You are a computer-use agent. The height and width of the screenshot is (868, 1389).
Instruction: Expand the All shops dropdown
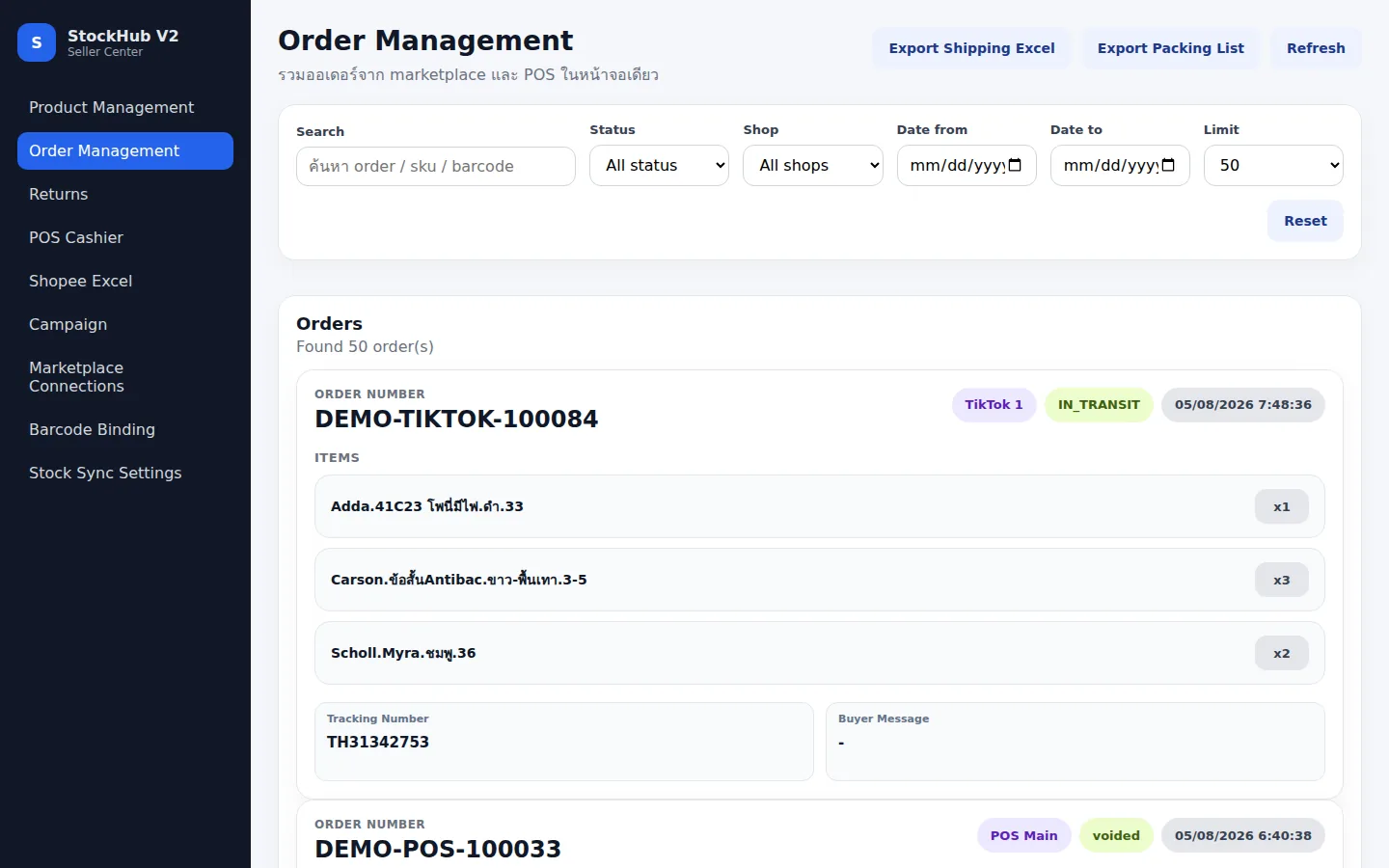pos(813,165)
